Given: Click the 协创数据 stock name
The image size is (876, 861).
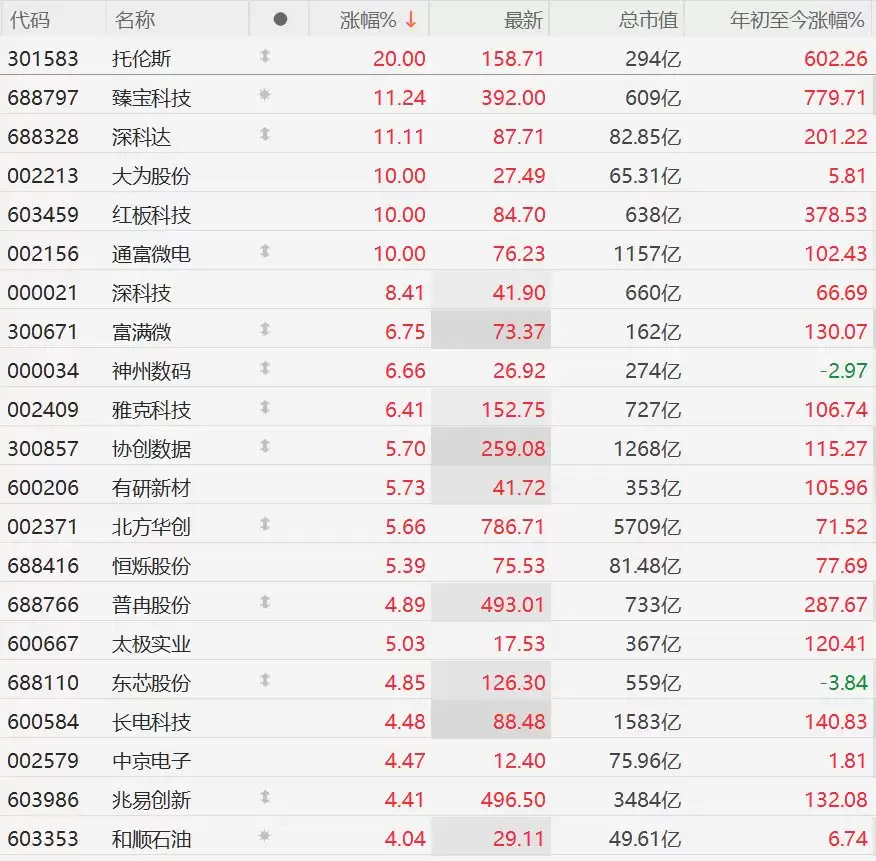Looking at the screenshot, I should (x=151, y=449).
